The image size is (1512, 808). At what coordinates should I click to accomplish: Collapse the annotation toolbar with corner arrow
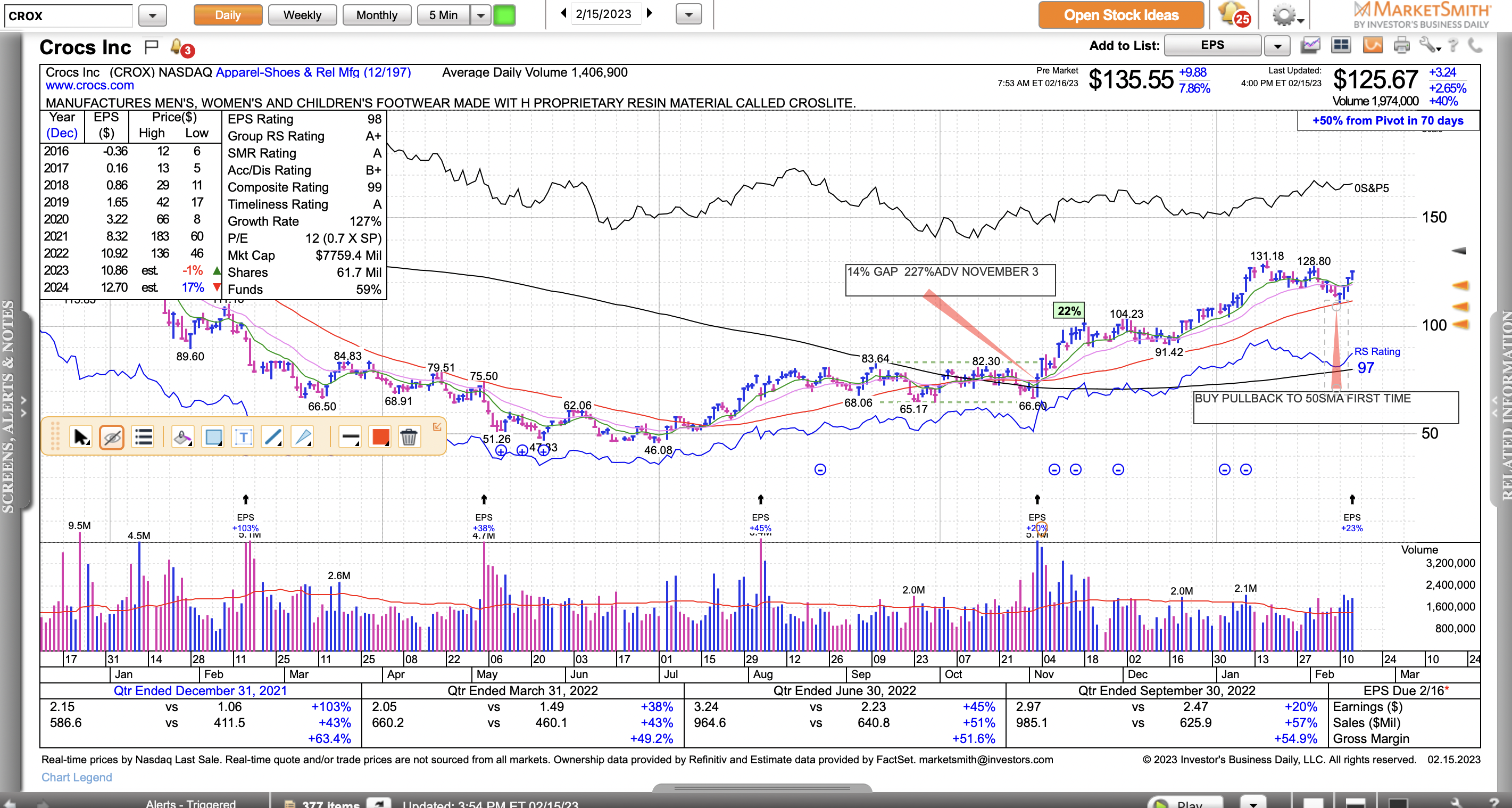(437, 427)
